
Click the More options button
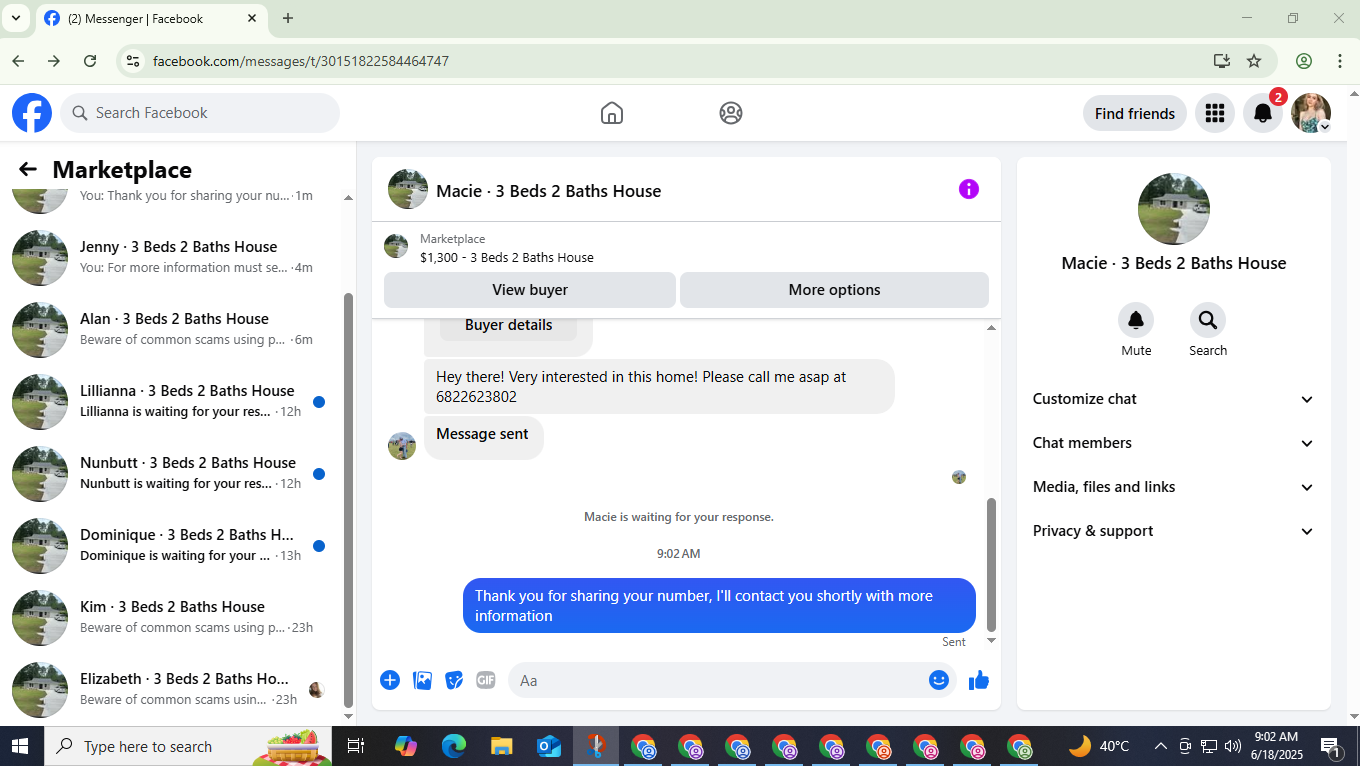tap(834, 290)
